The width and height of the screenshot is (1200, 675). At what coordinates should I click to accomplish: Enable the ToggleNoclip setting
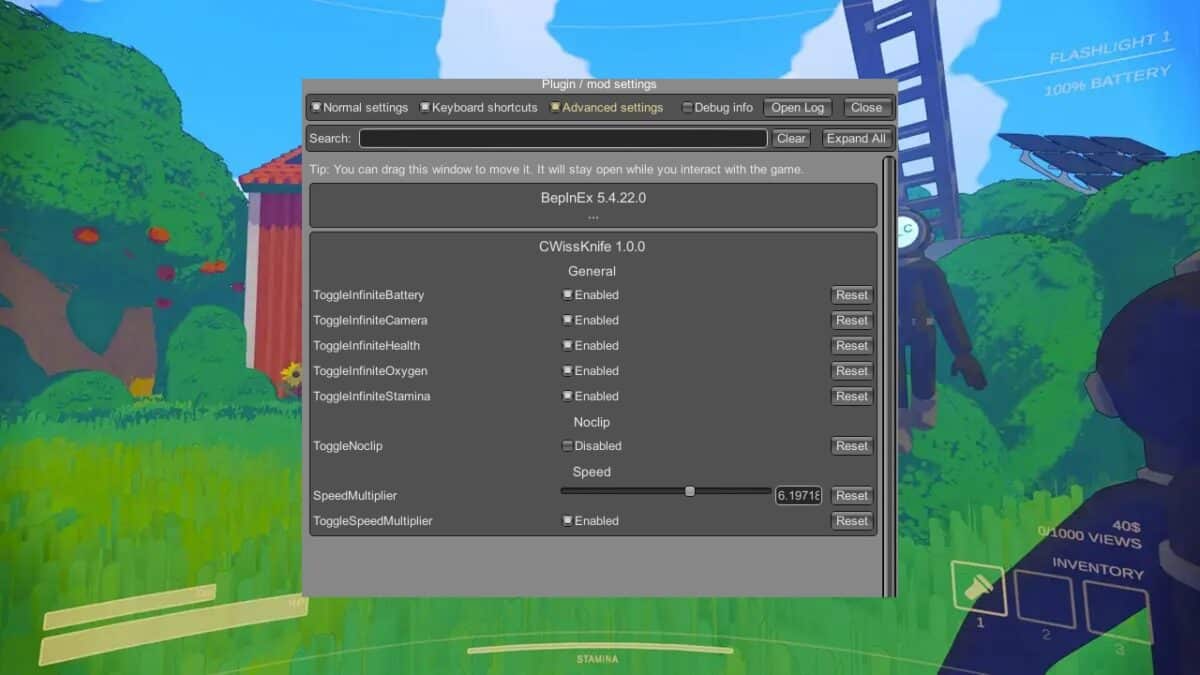click(568, 445)
